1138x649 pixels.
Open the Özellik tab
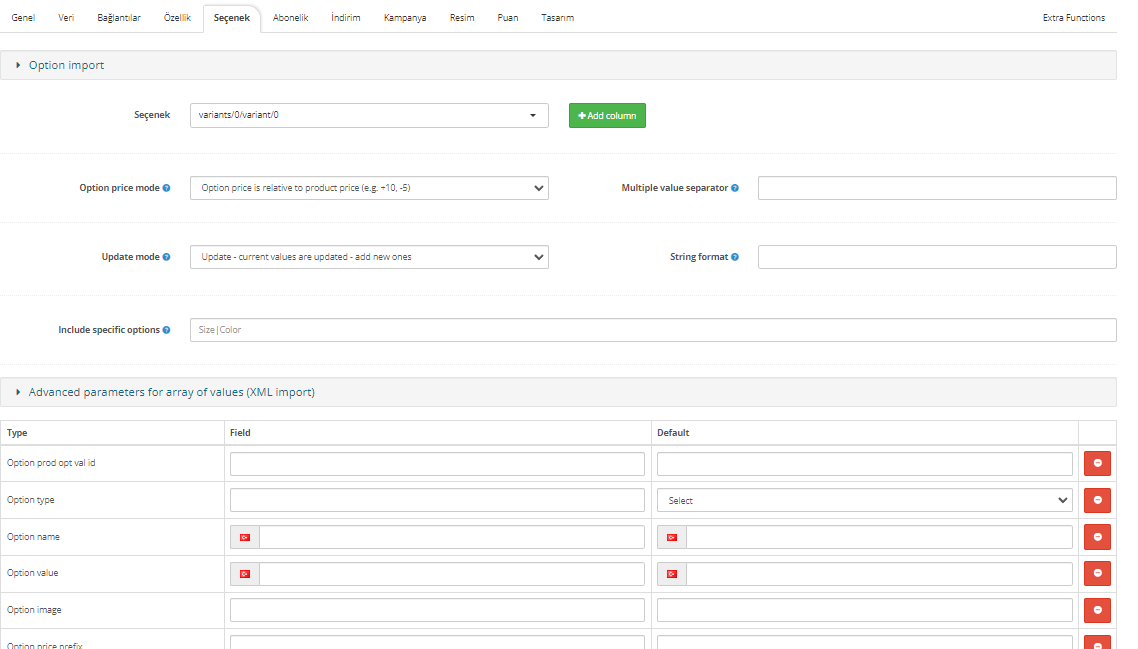click(177, 17)
